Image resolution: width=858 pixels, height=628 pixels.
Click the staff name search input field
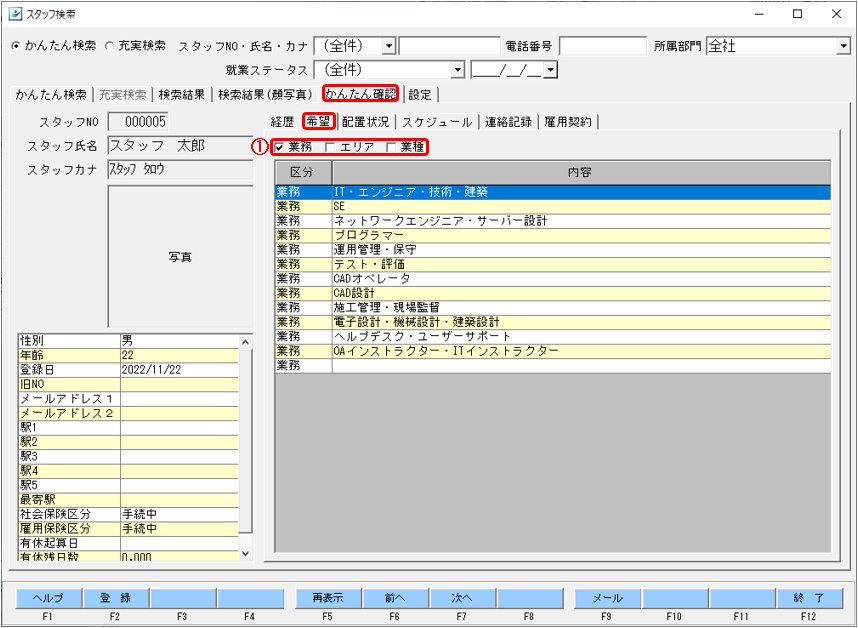click(x=450, y=46)
